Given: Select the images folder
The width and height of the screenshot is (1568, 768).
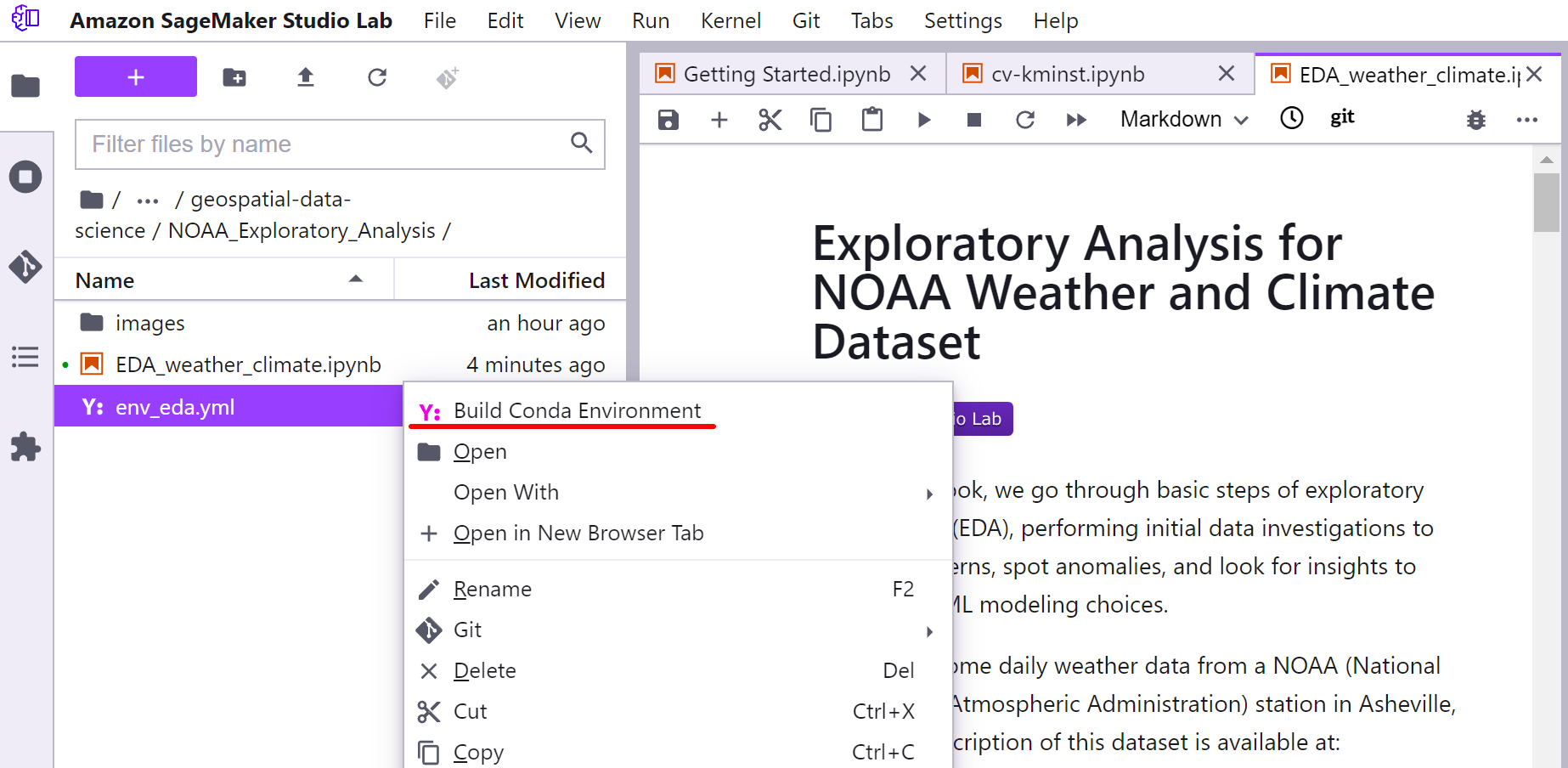Looking at the screenshot, I should (340, 323).
